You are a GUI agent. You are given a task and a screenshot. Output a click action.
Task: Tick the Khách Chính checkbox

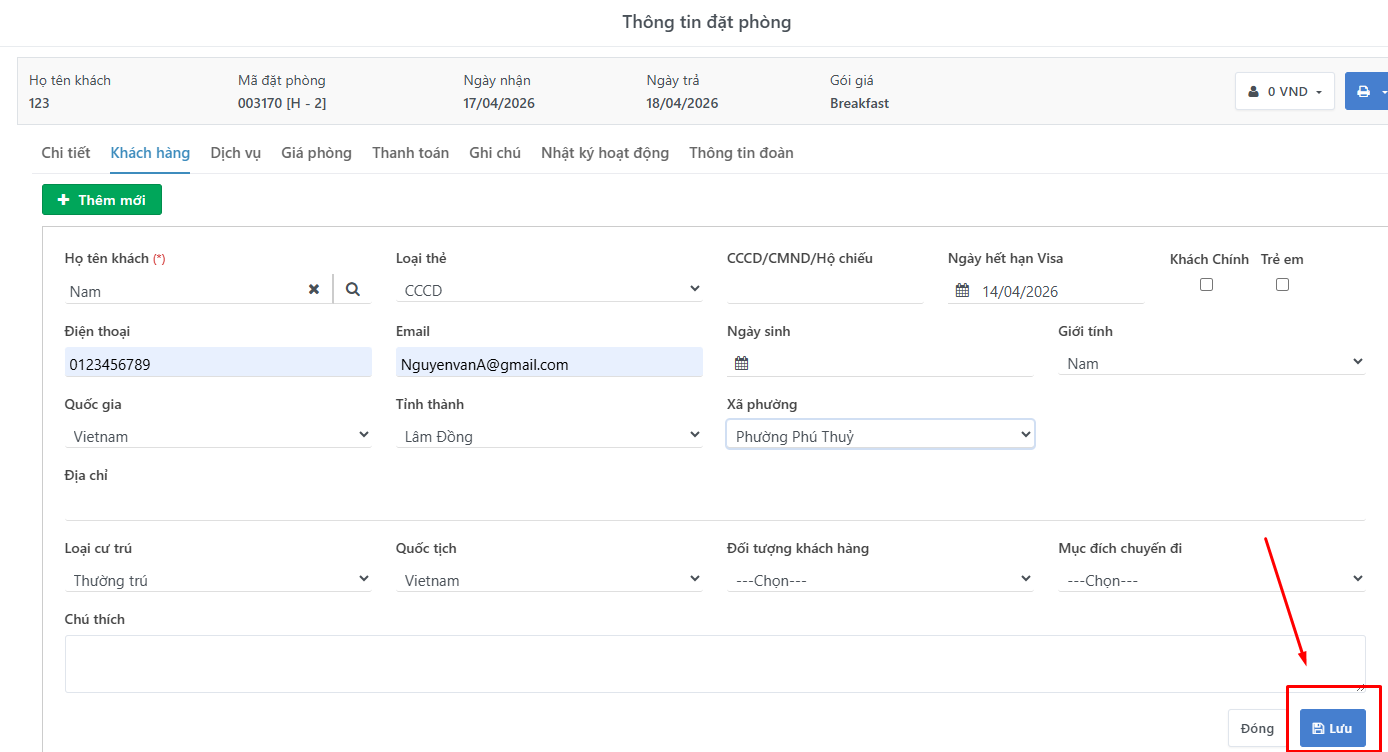click(x=1206, y=285)
